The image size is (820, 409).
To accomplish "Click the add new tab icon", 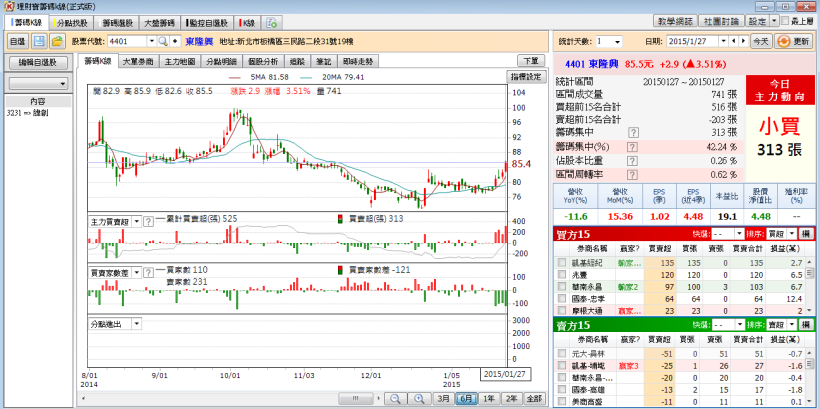I will point(272,21).
